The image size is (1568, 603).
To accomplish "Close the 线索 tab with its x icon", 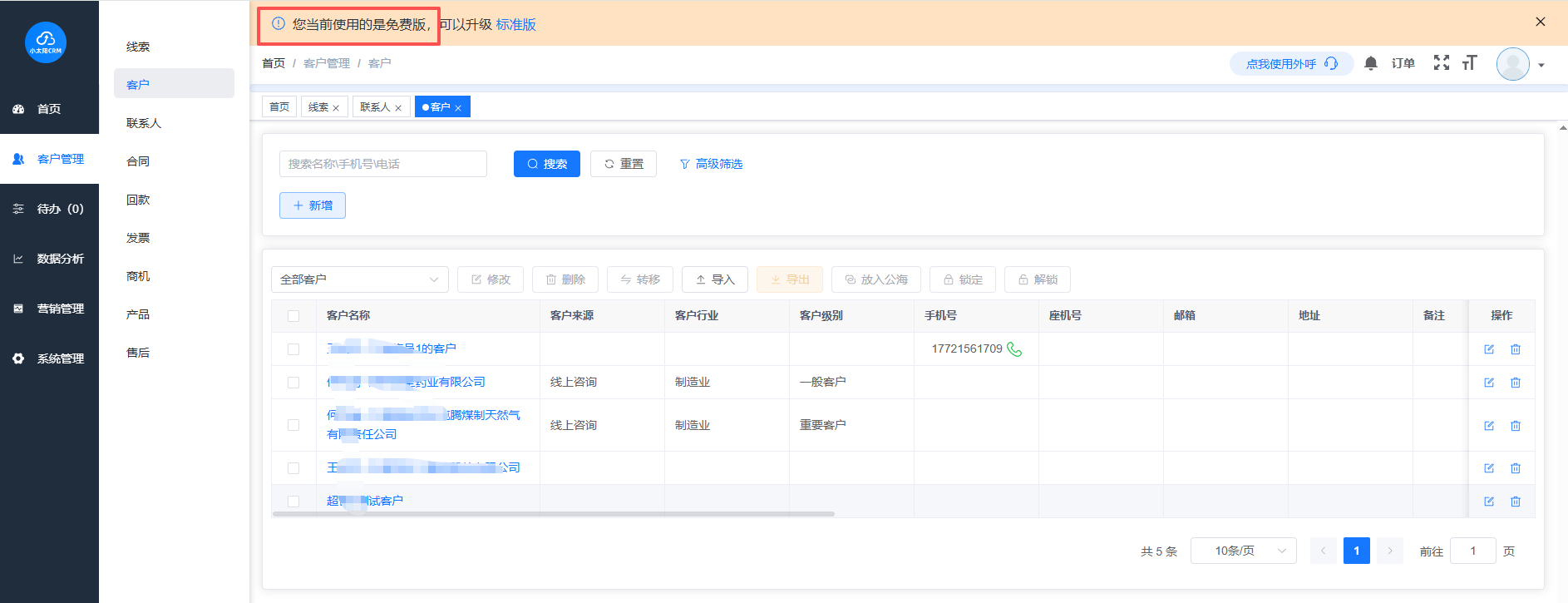I will (x=336, y=108).
